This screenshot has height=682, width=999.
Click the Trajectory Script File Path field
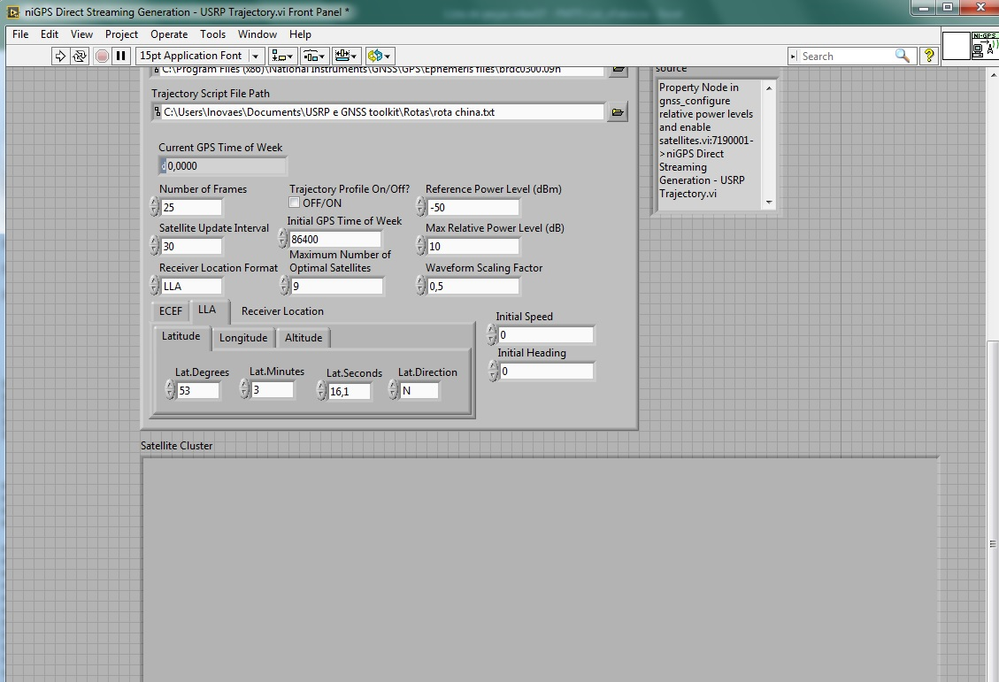click(378, 112)
